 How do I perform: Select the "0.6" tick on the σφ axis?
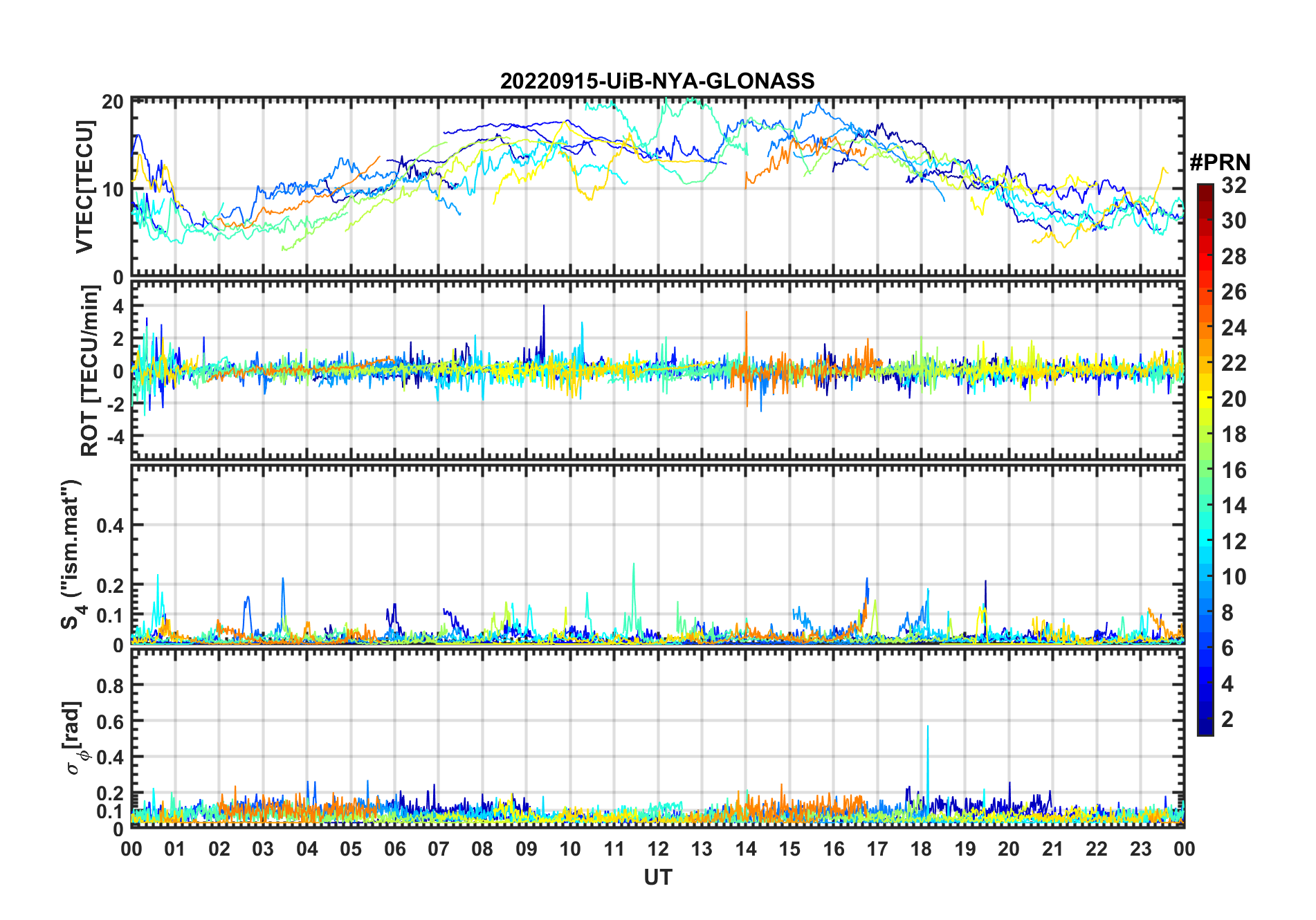(x=110, y=721)
